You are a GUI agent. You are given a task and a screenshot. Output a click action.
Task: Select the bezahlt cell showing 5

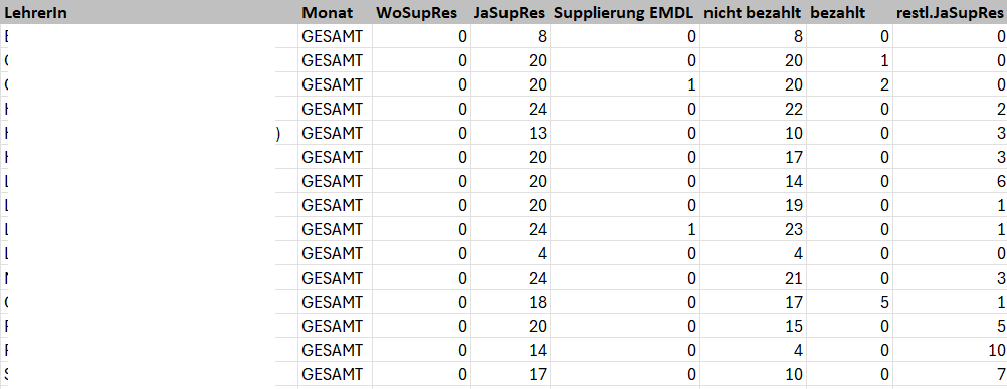tap(849, 302)
